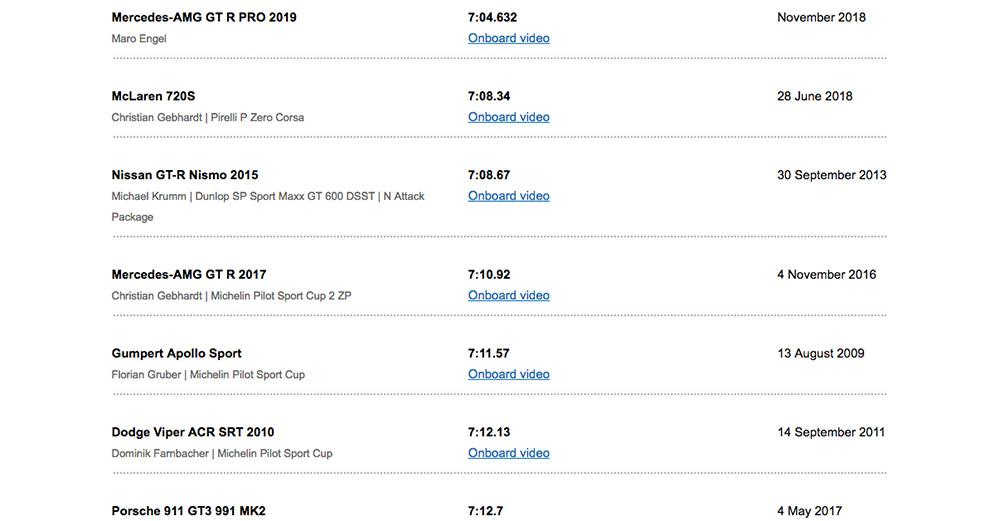1000x521 pixels.
Task: Click the 7:04.632 lap time
Action: [x=492, y=17]
